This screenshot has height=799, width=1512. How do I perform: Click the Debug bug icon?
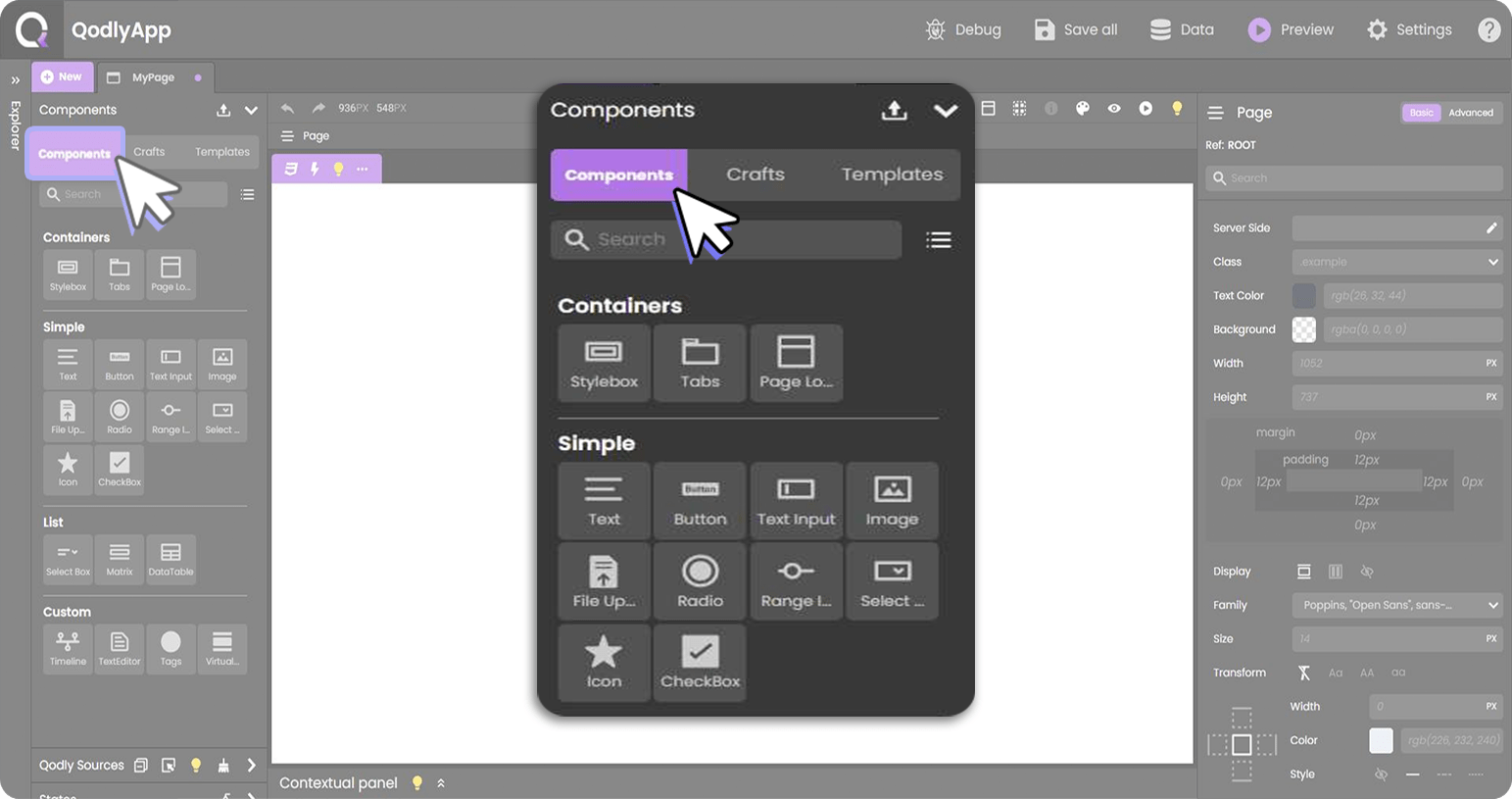(936, 29)
